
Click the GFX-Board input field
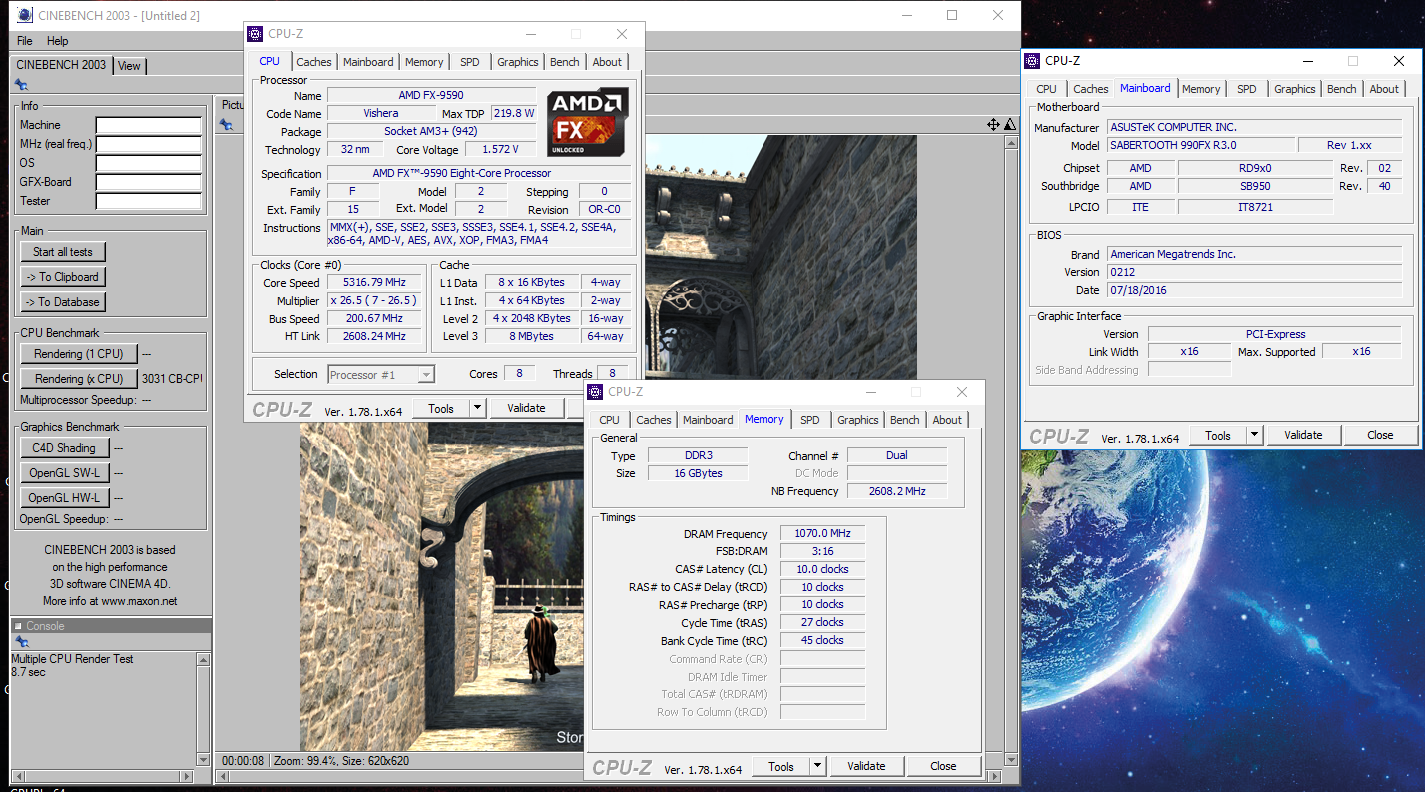(x=149, y=183)
